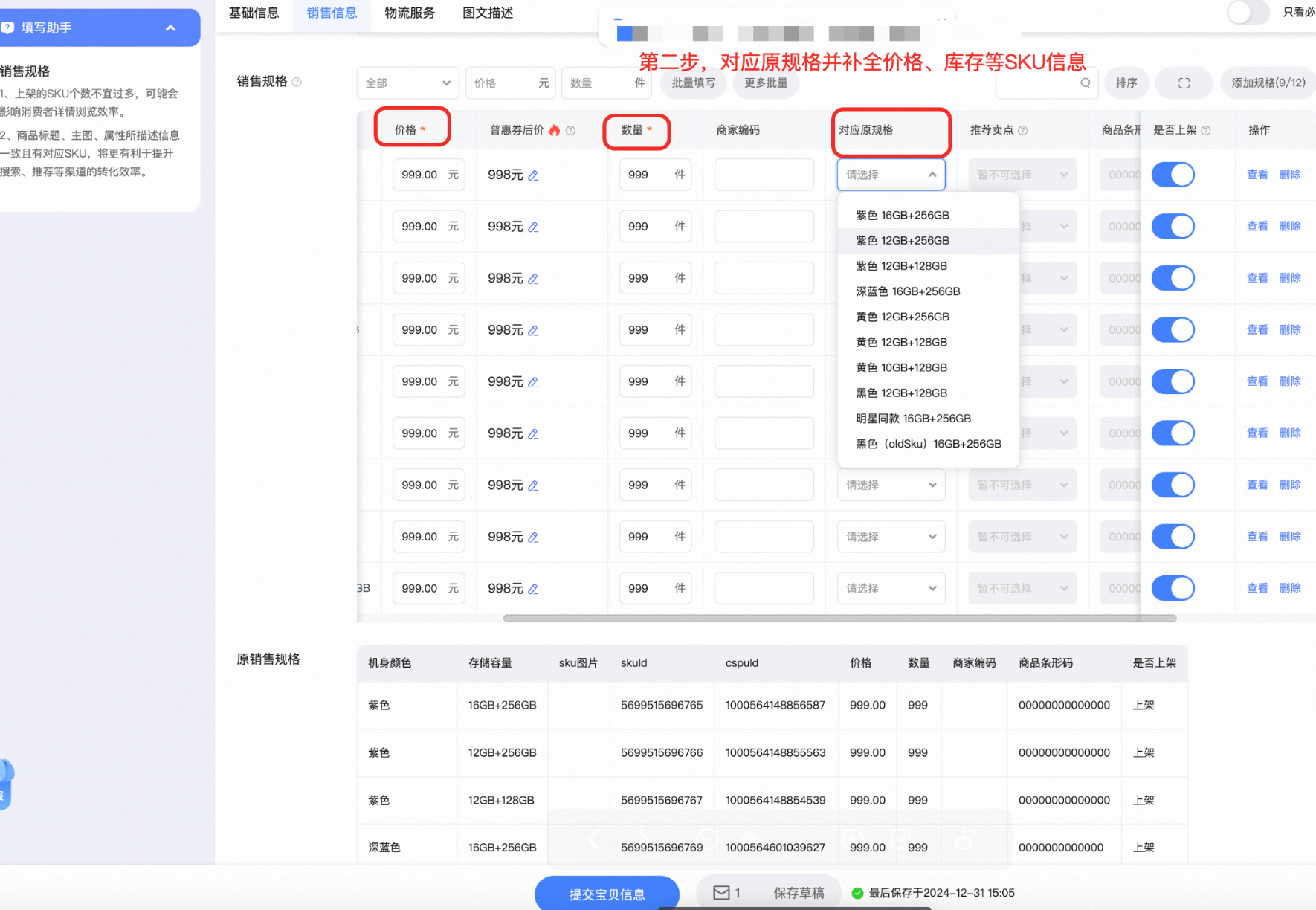This screenshot has height=910, width=1316.
Task: Toggle 是否上架 switch in the last SKU row
Action: [1173, 588]
